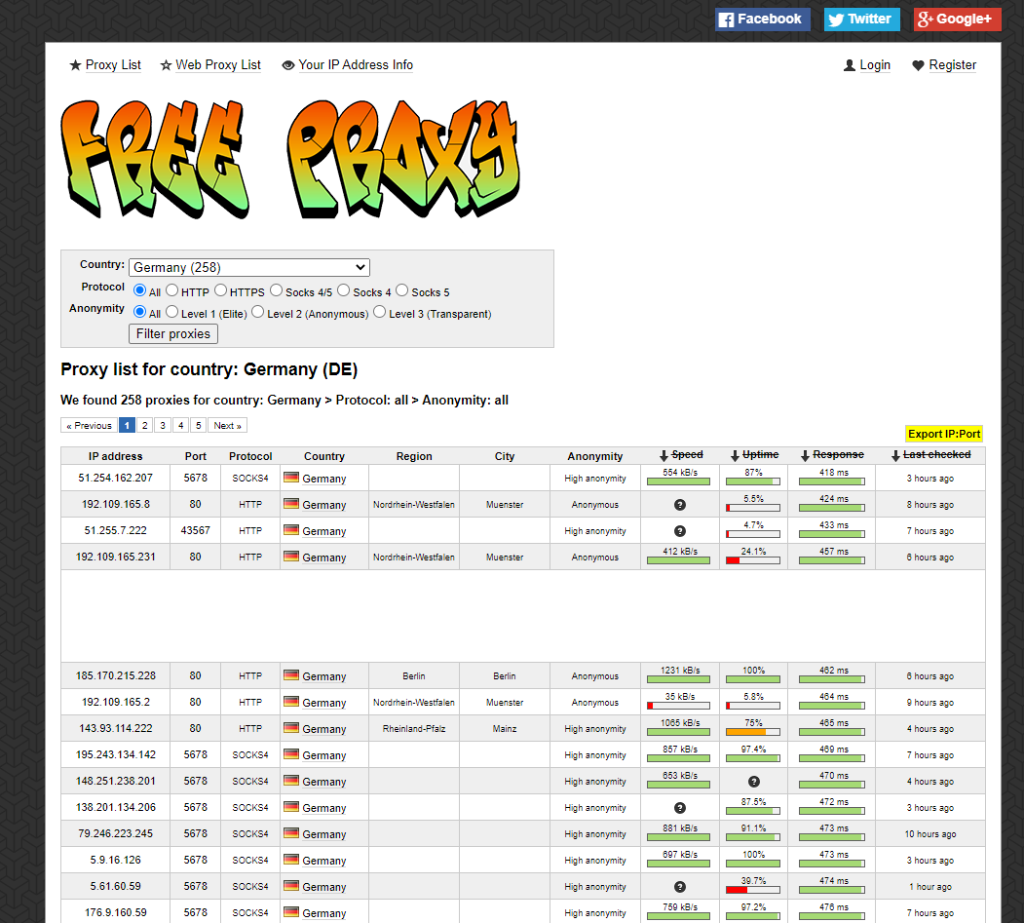Click the 35 kB/s speed bar
The width and height of the screenshot is (1024, 923).
pyautogui.click(x=679, y=705)
